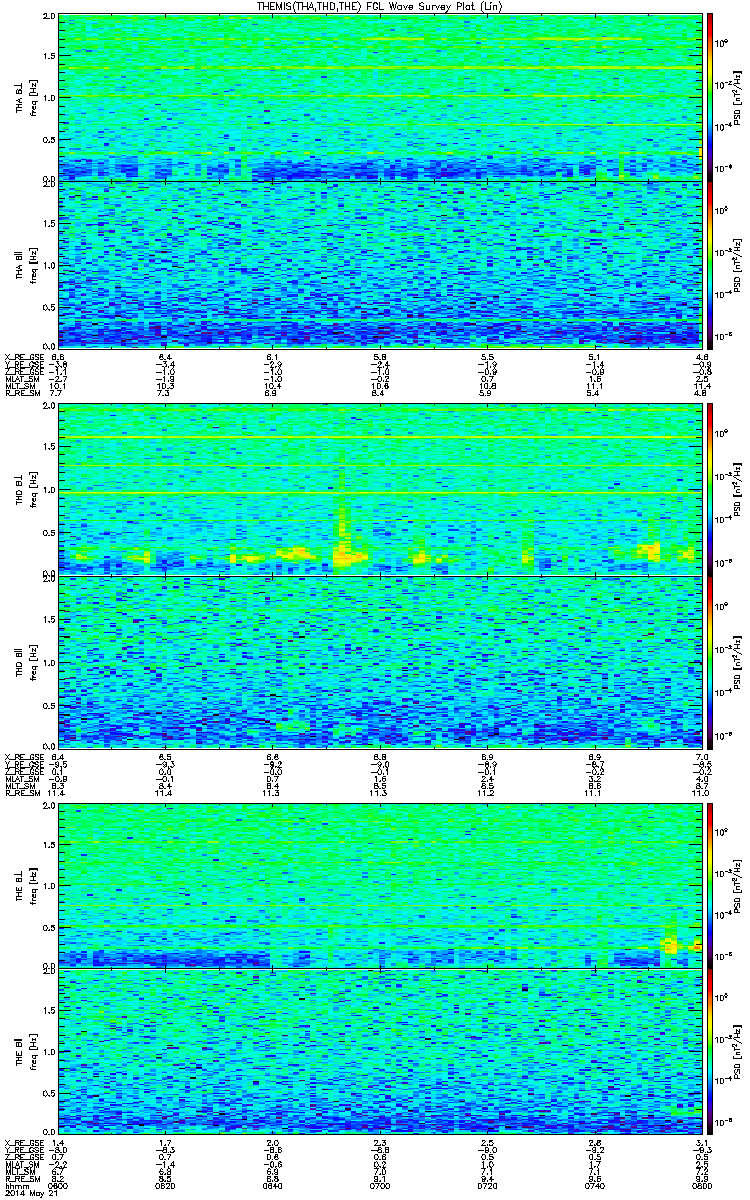Click the bright wave burst in THD B⊥ near 0655

[348, 552]
